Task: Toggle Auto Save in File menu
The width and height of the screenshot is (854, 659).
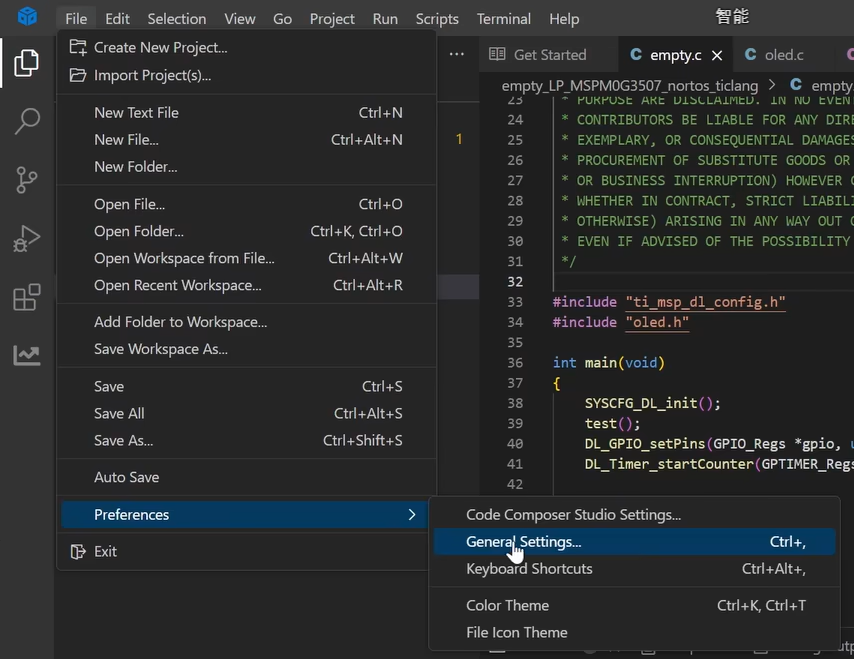Action: (126, 477)
